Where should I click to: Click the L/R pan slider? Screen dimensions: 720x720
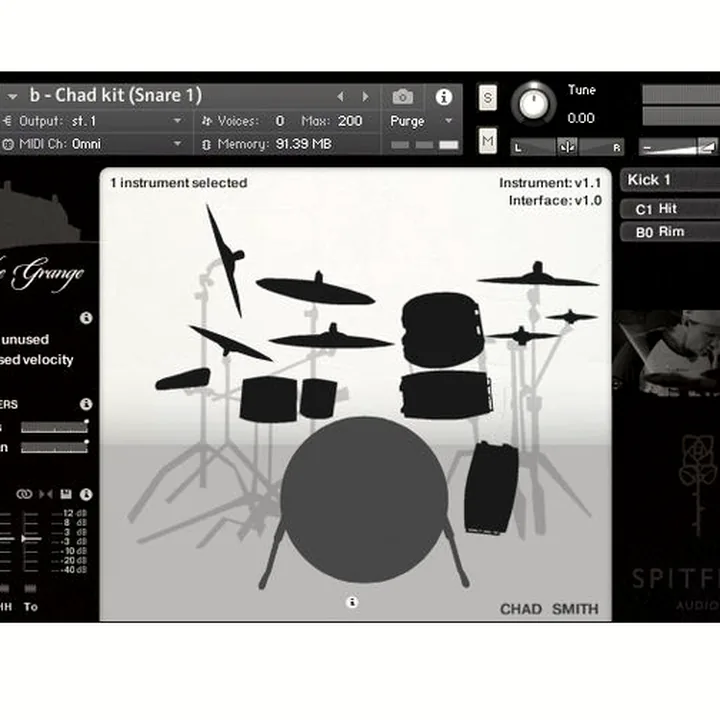pos(567,147)
